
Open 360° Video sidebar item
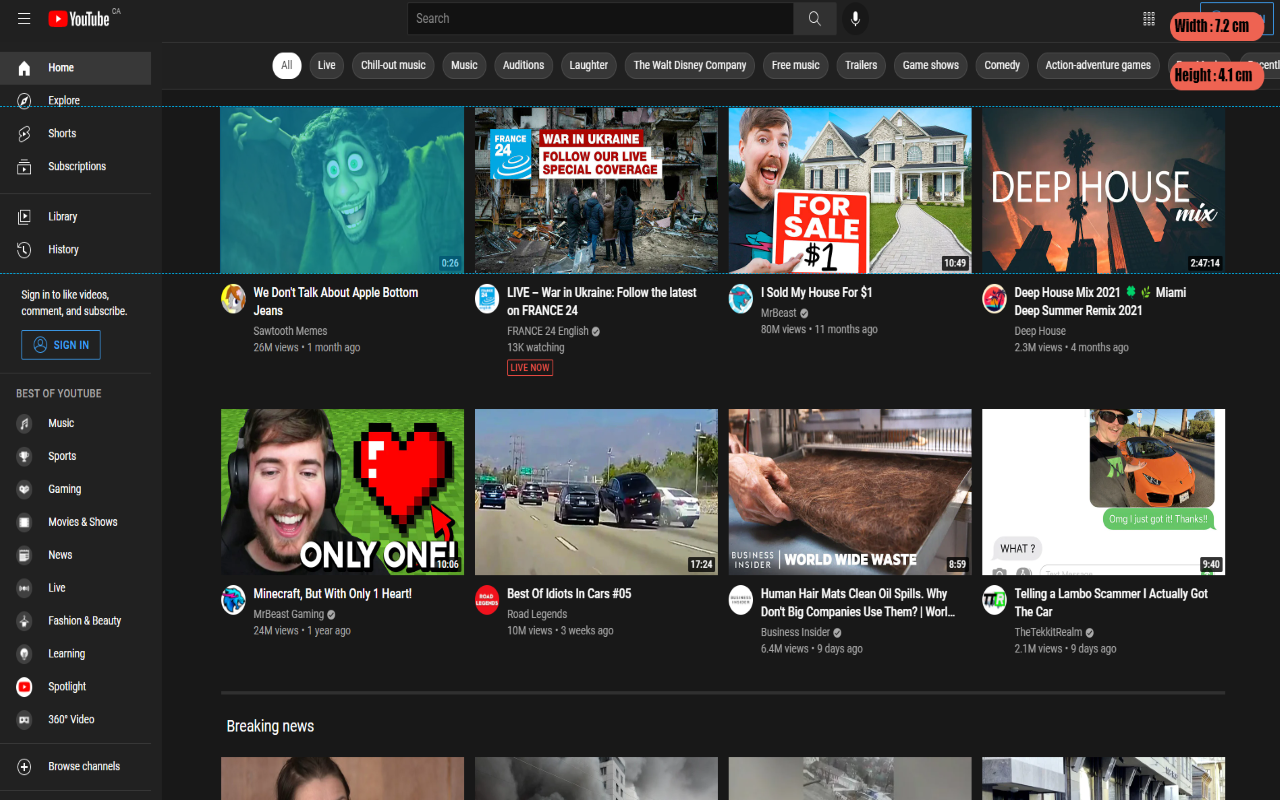[75, 720]
